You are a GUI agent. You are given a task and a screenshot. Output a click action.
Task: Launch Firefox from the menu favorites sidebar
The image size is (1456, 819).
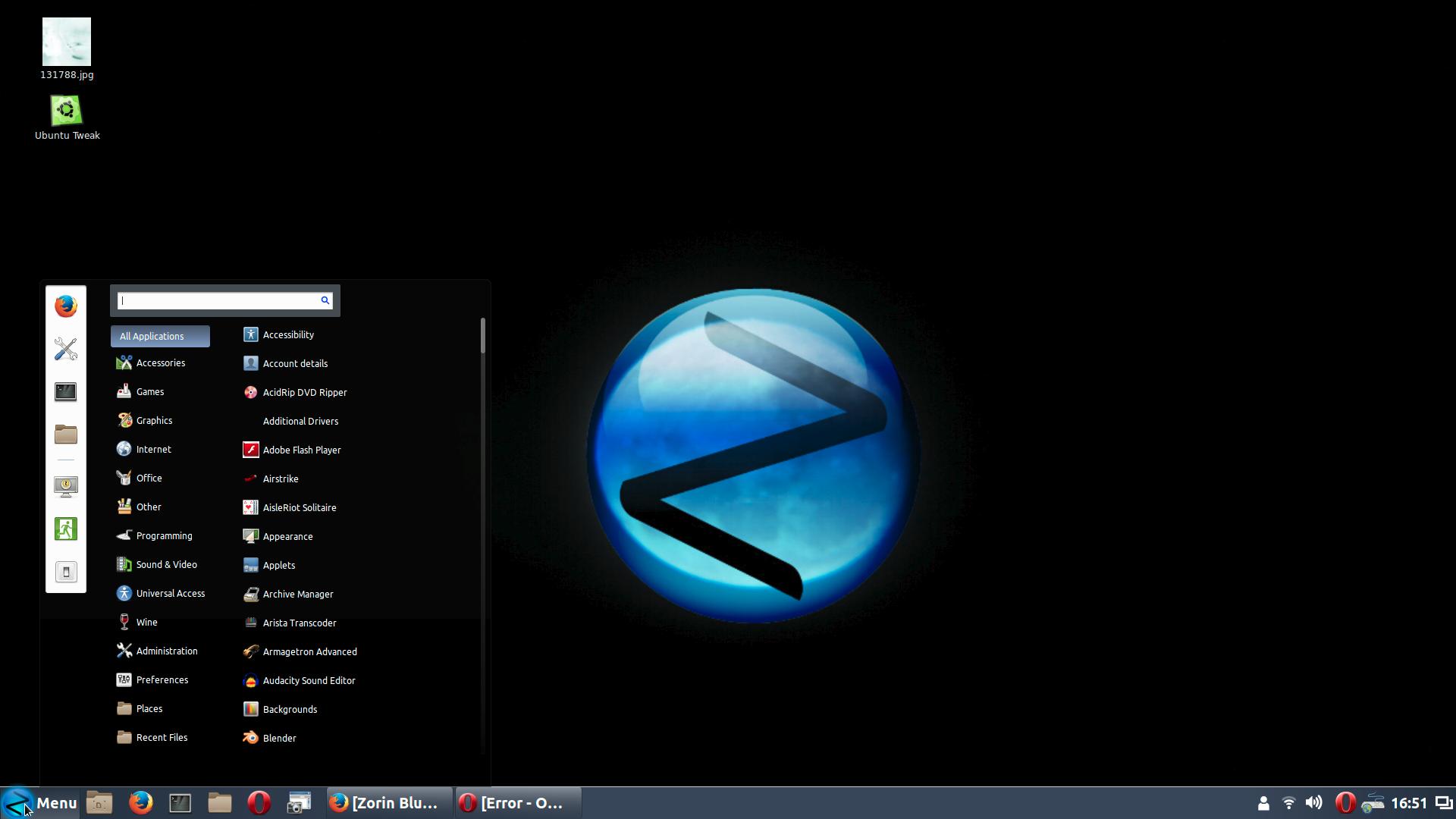coord(66,306)
